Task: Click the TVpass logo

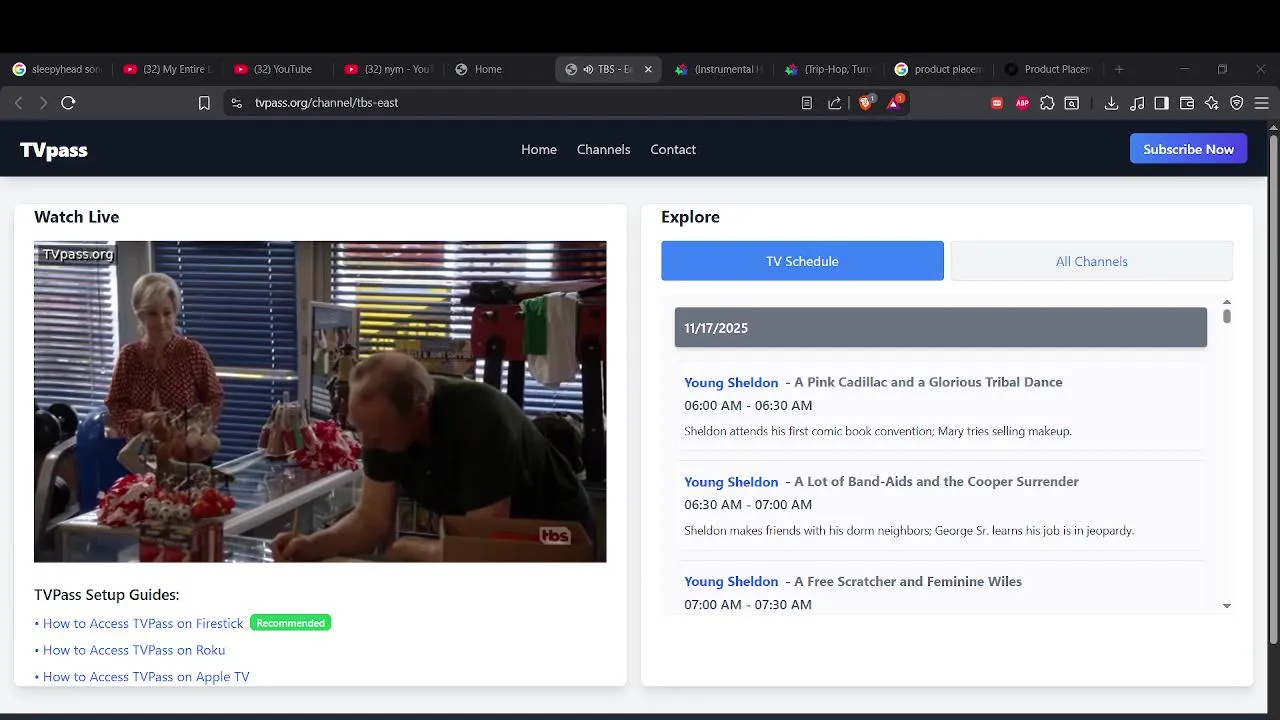Action: 54,150
